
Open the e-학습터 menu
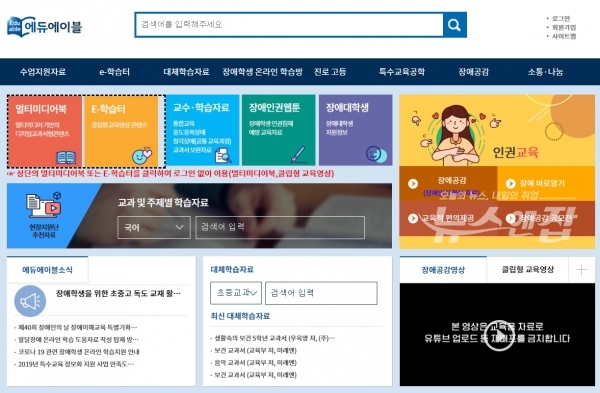pyautogui.click(x=114, y=72)
